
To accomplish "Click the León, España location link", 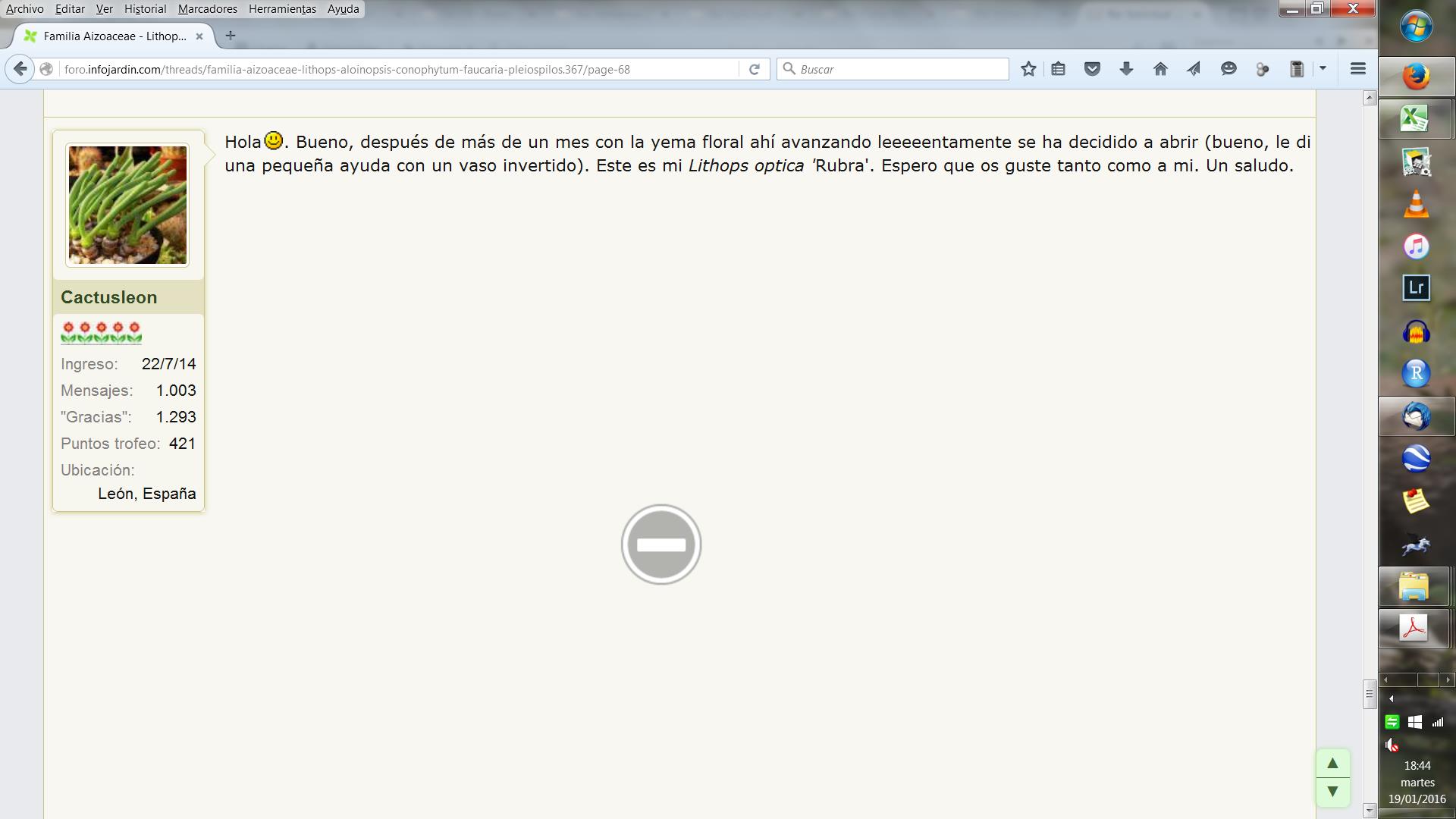I will [x=147, y=494].
